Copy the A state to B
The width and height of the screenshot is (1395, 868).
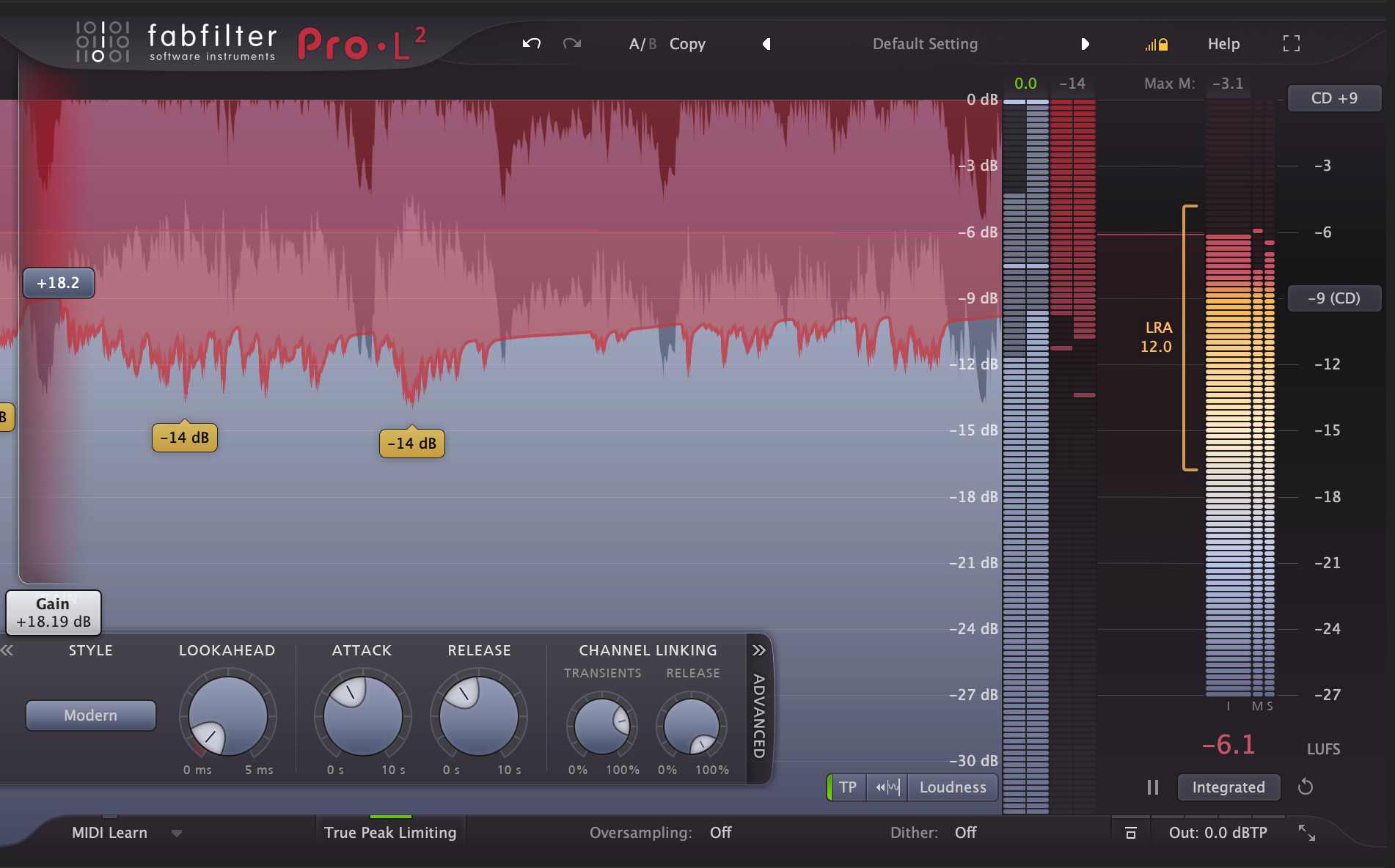[x=687, y=44]
